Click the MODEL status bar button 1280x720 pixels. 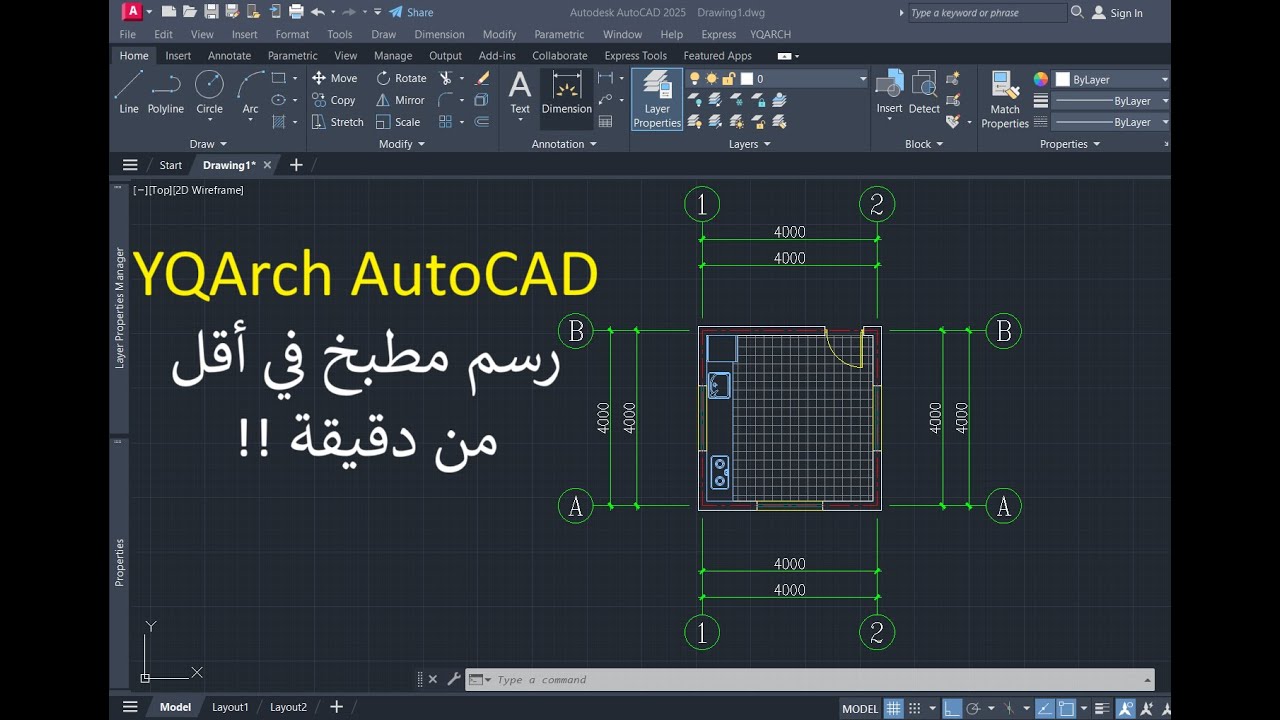click(x=860, y=708)
